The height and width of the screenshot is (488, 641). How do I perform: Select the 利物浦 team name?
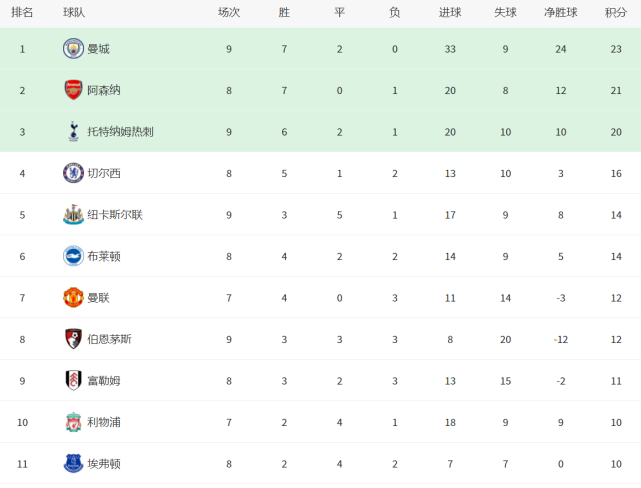point(104,422)
